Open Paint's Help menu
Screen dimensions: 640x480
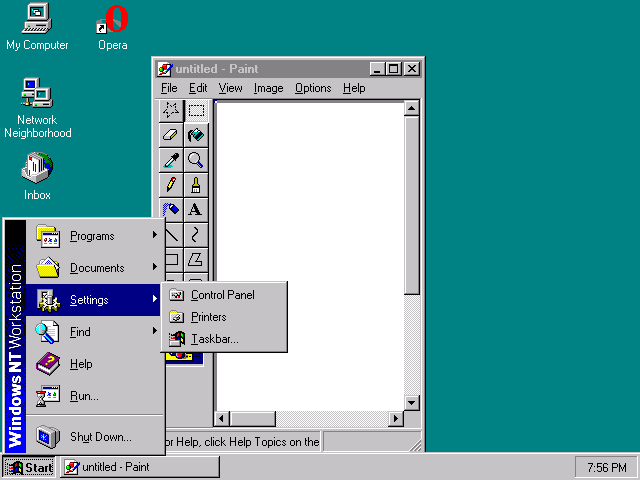(x=354, y=88)
